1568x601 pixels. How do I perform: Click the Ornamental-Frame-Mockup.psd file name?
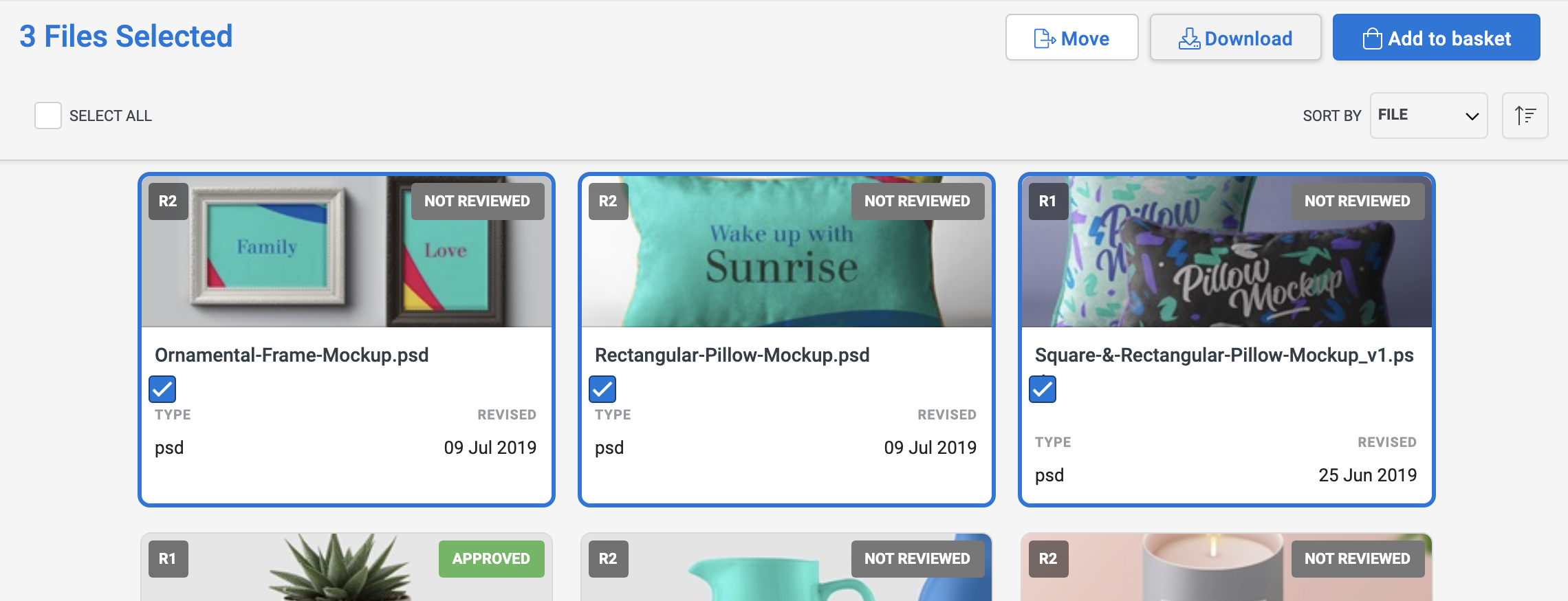[x=292, y=356]
